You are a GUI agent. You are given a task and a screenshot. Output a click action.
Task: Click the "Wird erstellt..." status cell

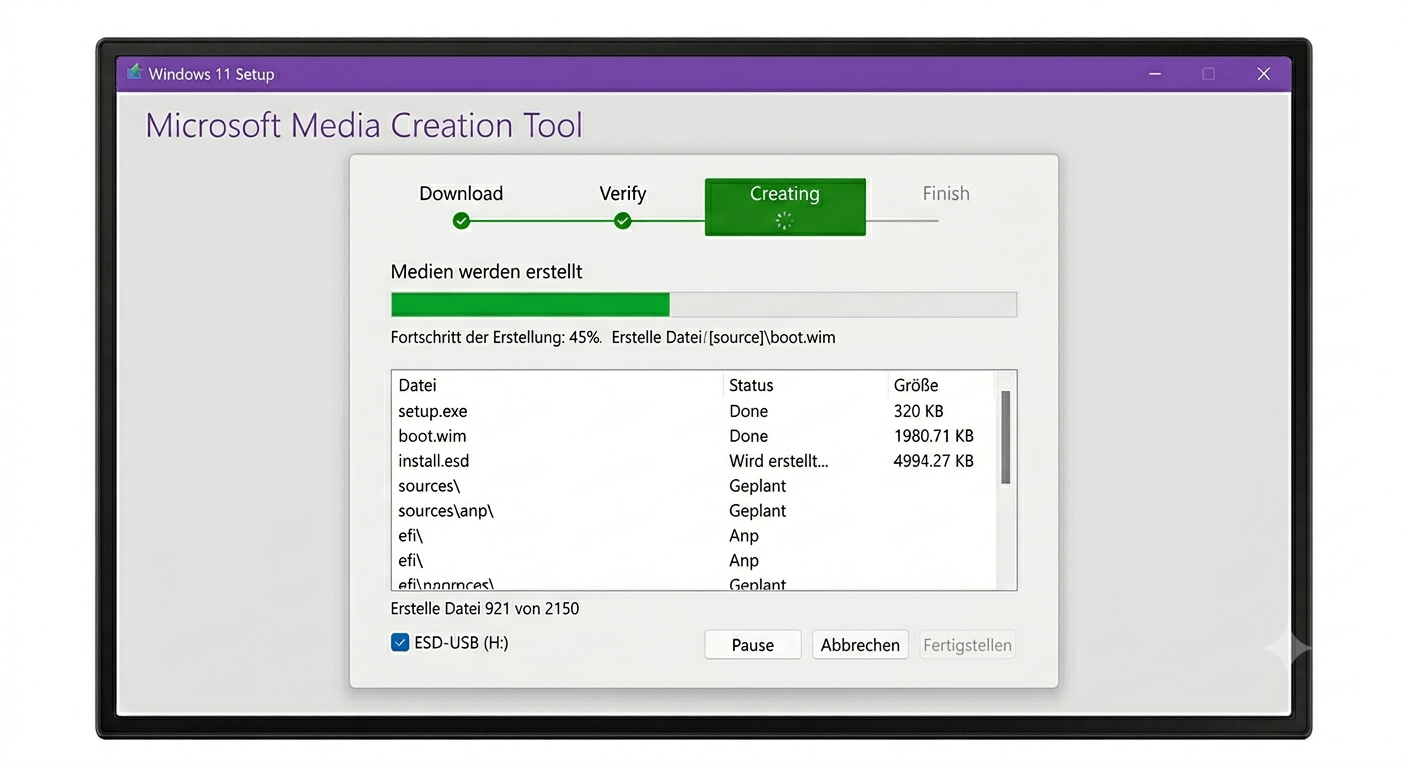pyautogui.click(x=779, y=461)
